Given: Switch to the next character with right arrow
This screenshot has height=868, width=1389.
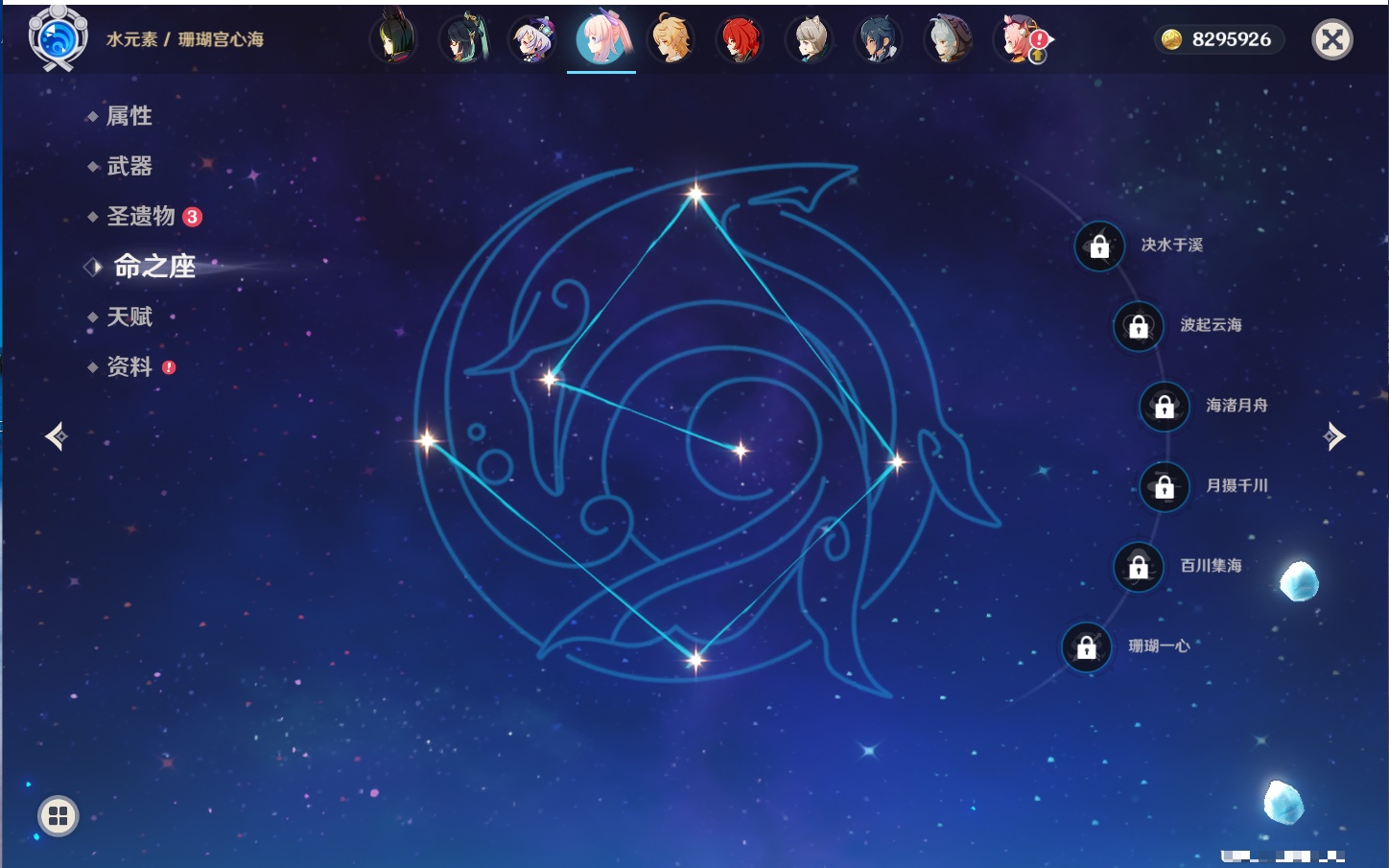Looking at the screenshot, I should tap(1334, 436).
